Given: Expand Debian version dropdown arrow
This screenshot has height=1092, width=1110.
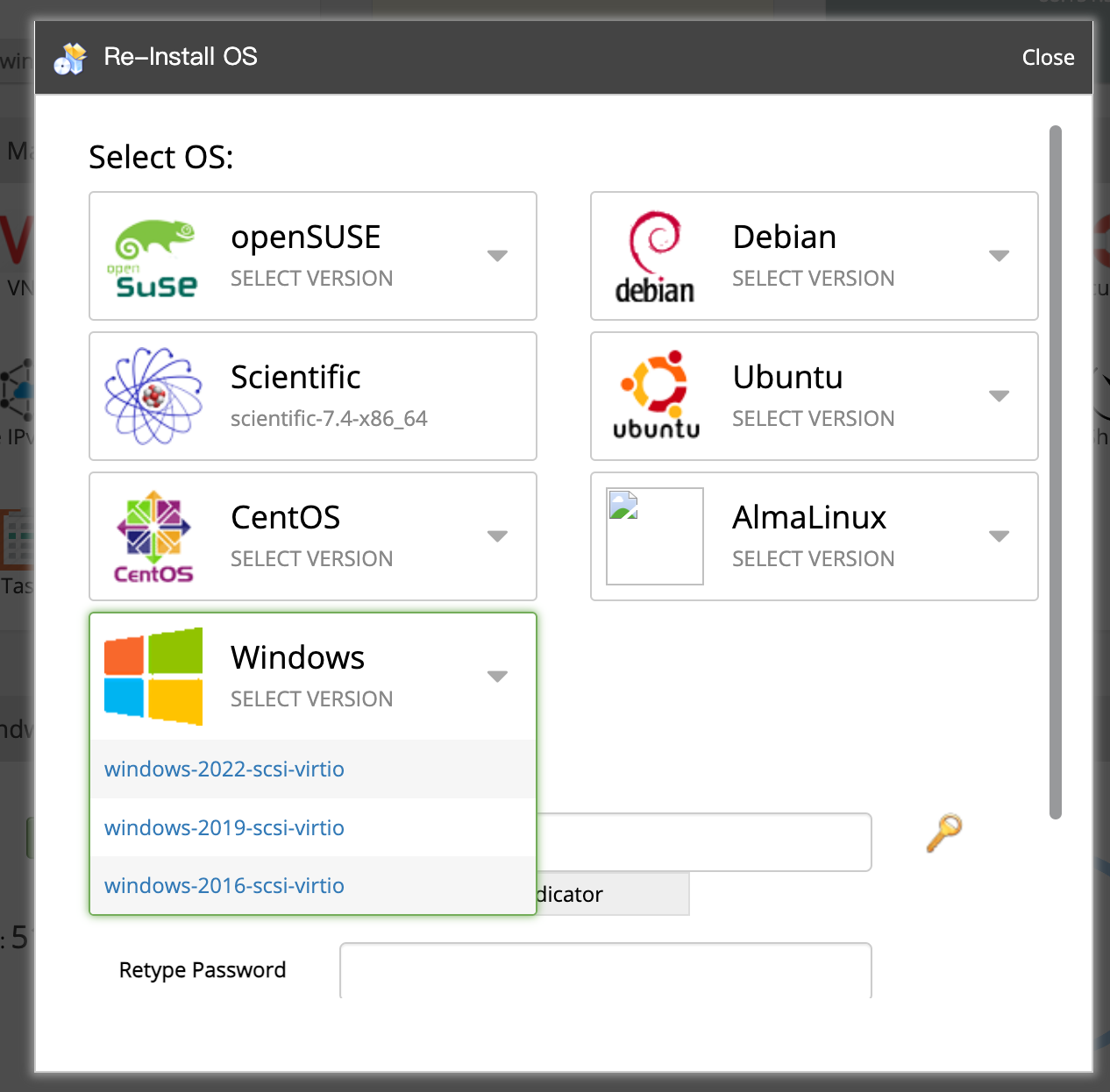Looking at the screenshot, I should point(999,256).
